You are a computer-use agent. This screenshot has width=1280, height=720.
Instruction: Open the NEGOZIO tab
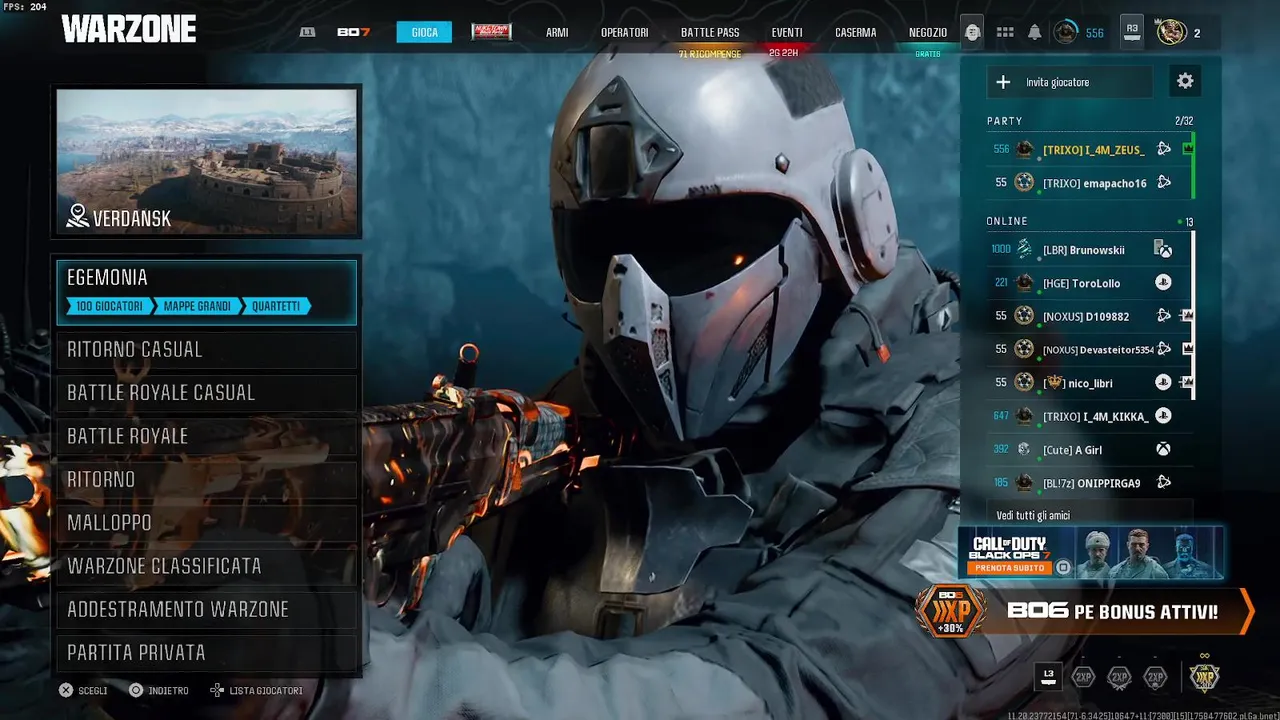click(x=928, y=32)
